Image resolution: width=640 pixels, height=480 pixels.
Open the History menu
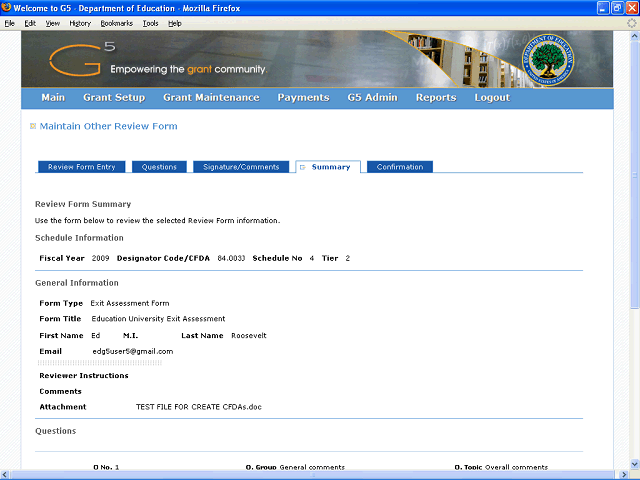80,23
